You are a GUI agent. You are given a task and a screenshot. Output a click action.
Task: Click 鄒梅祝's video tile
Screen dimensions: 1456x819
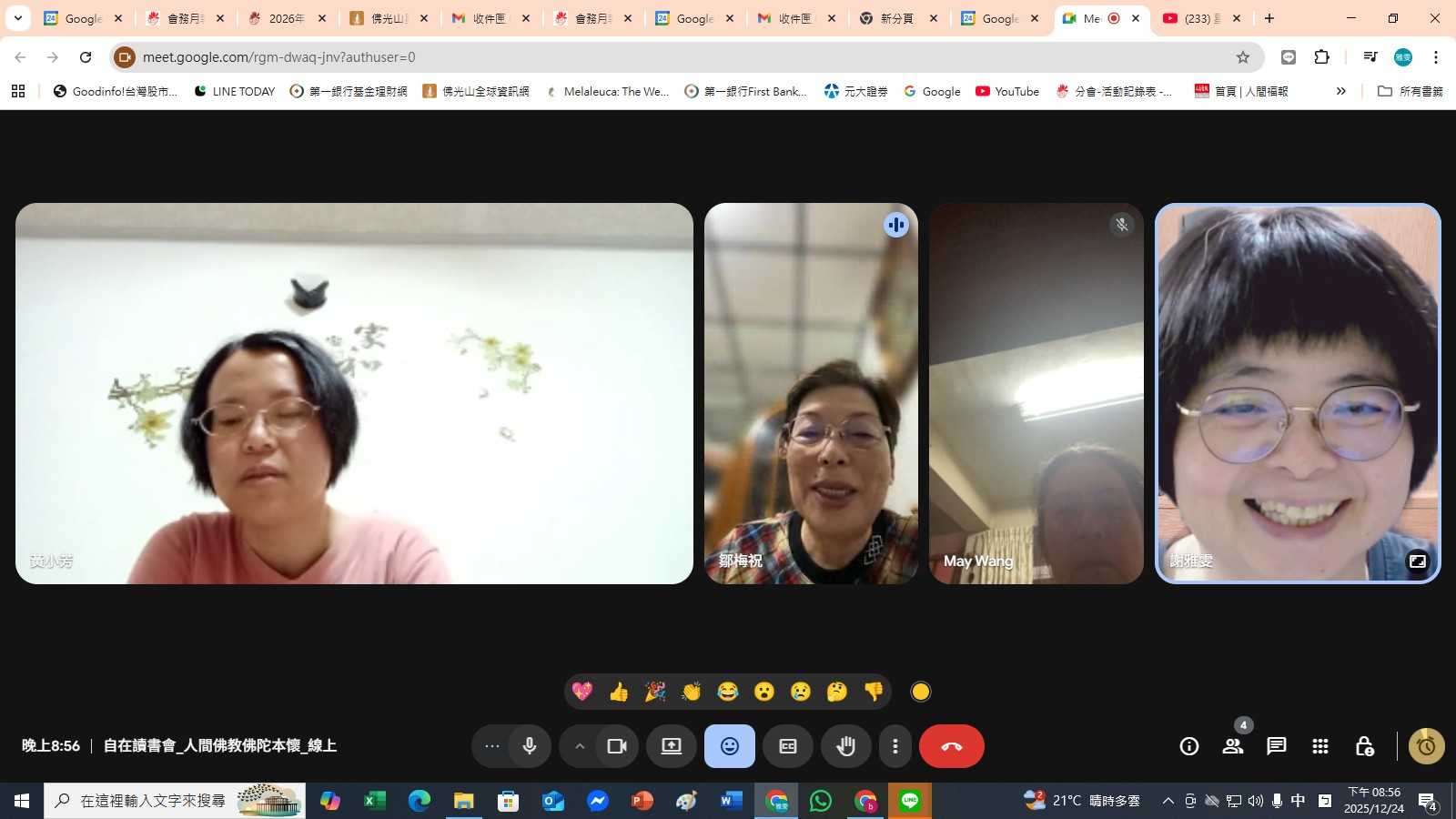pyautogui.click(x=811, y=393)
